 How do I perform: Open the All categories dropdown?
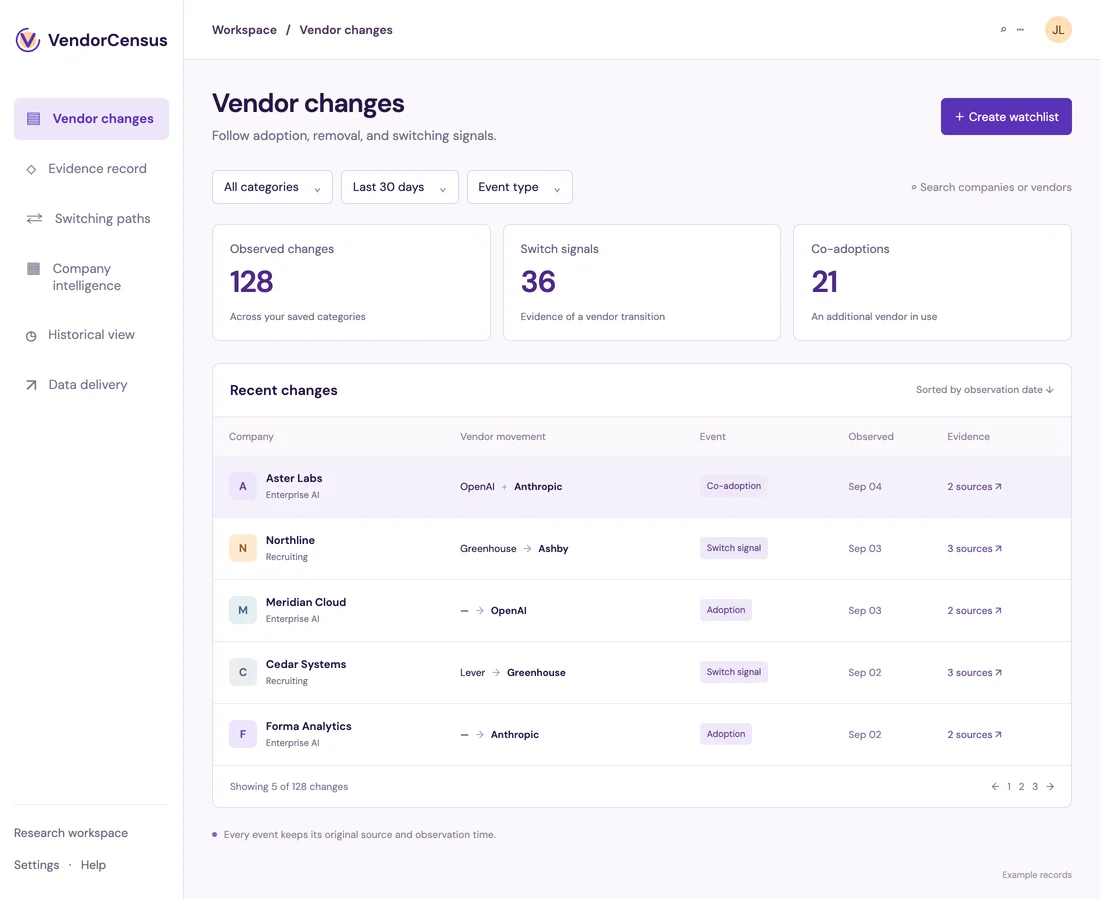tap(272, 187)
